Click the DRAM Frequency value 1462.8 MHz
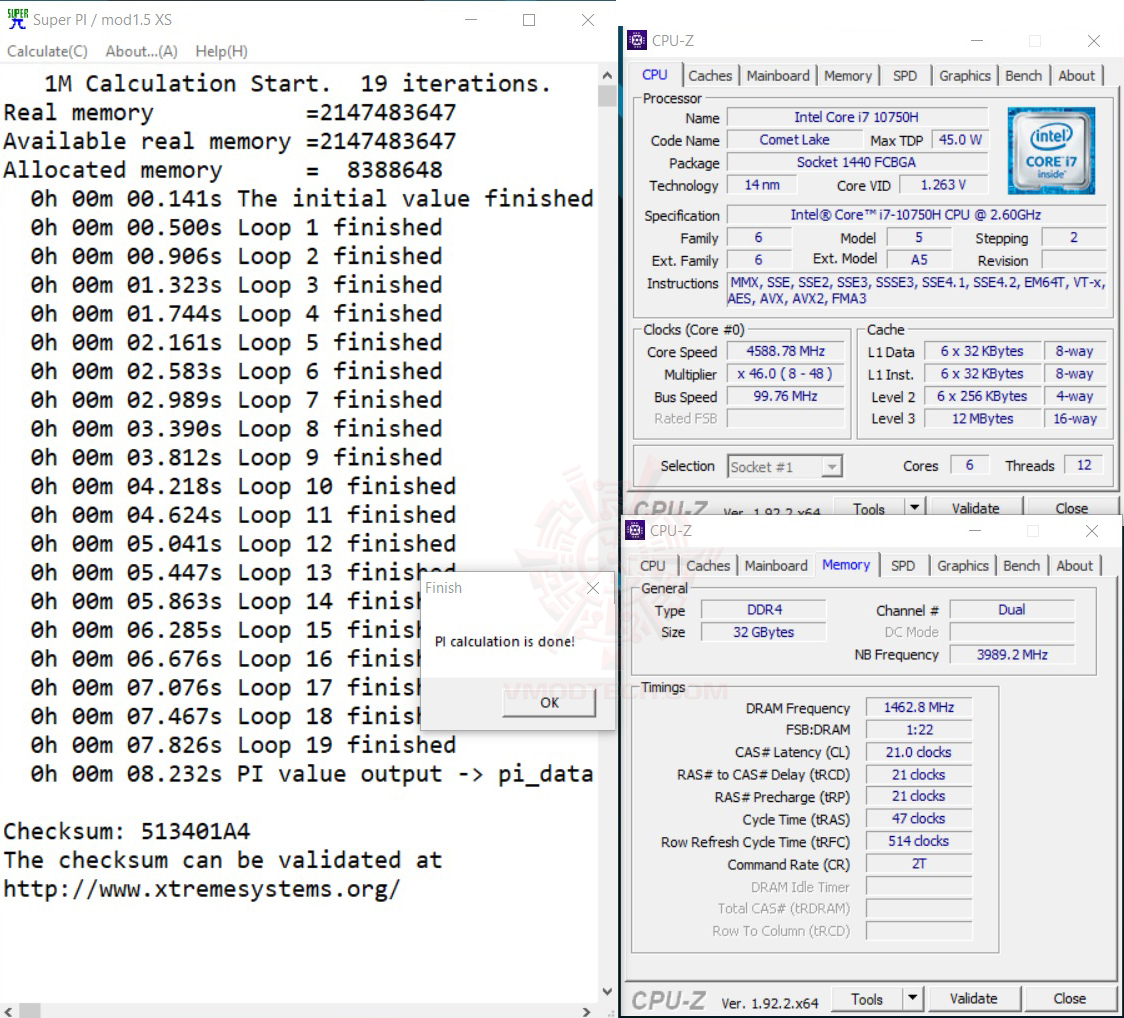The width and height of the screenshot is (1124, 1018). coord(918,708)
